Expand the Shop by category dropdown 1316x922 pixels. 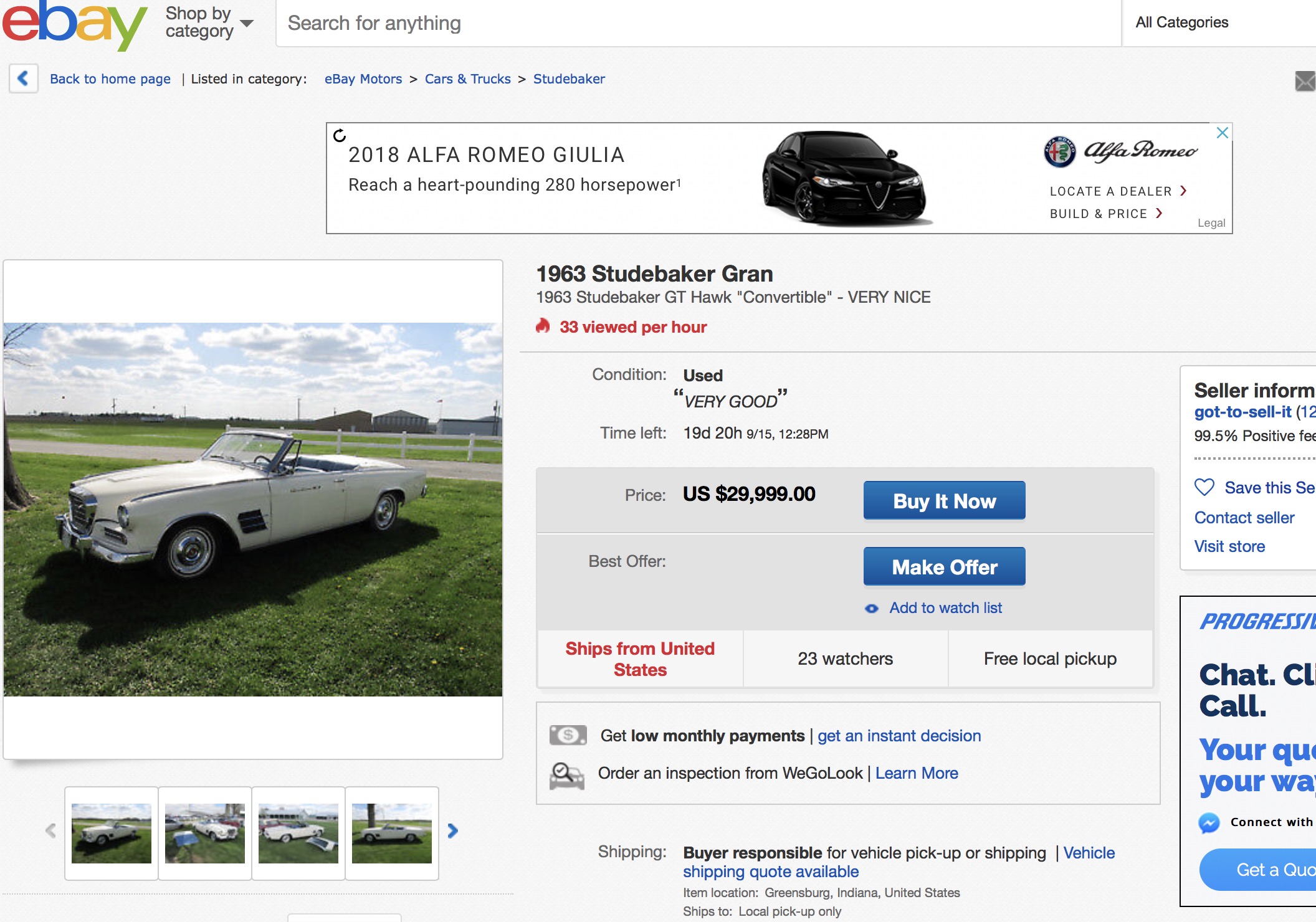coord(209,23)
